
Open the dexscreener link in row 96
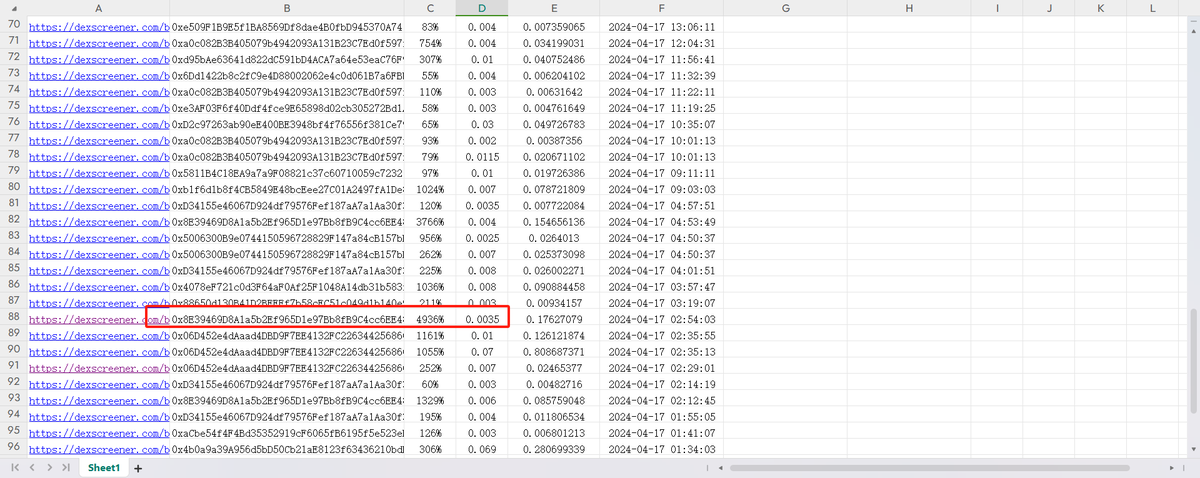coord(98,450)
